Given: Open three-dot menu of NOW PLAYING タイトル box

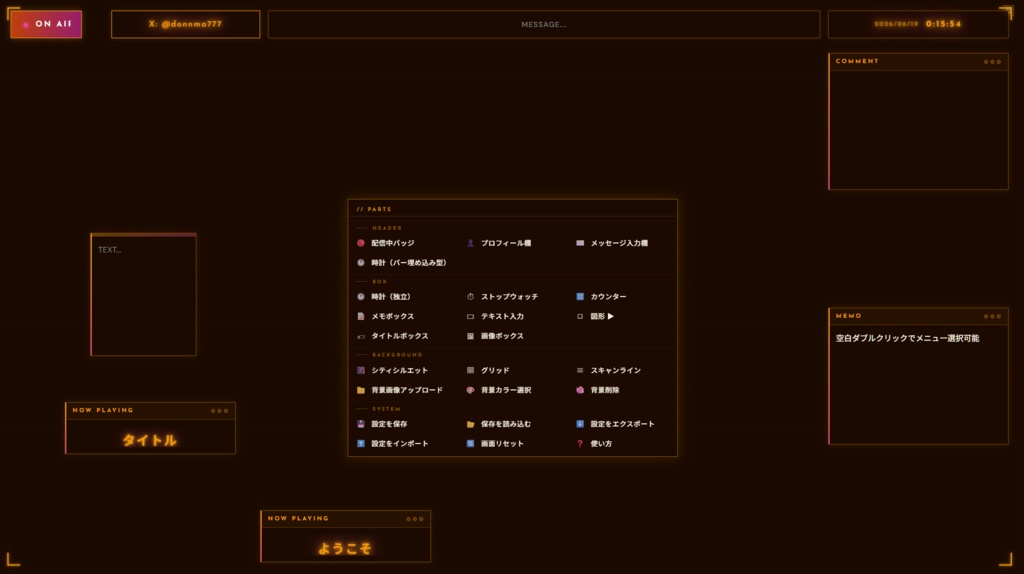Looking at the screenshot, I should tap(219, 411).
